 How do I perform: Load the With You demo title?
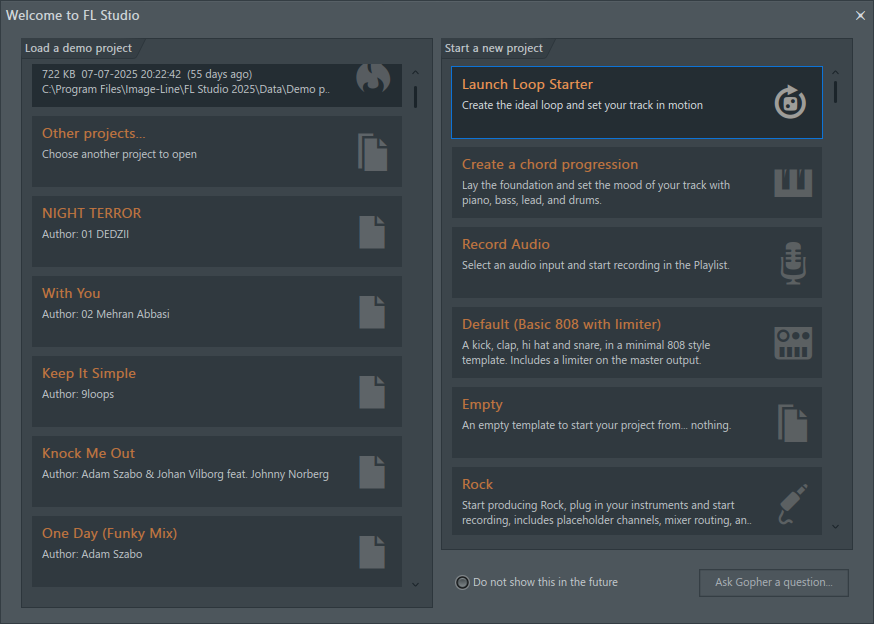[71, 293]
